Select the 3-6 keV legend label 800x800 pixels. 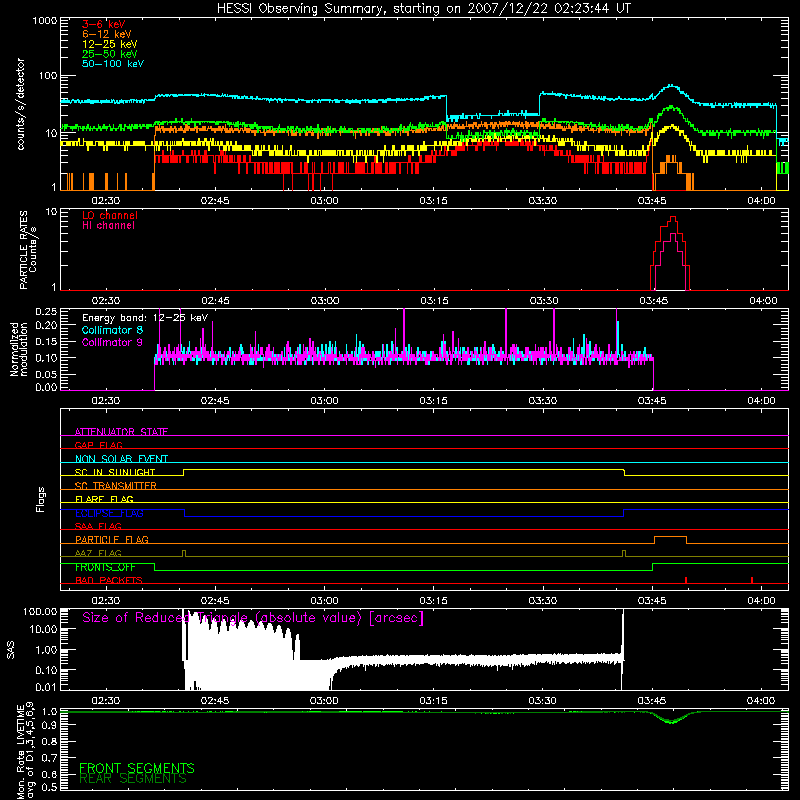point(104,24)
